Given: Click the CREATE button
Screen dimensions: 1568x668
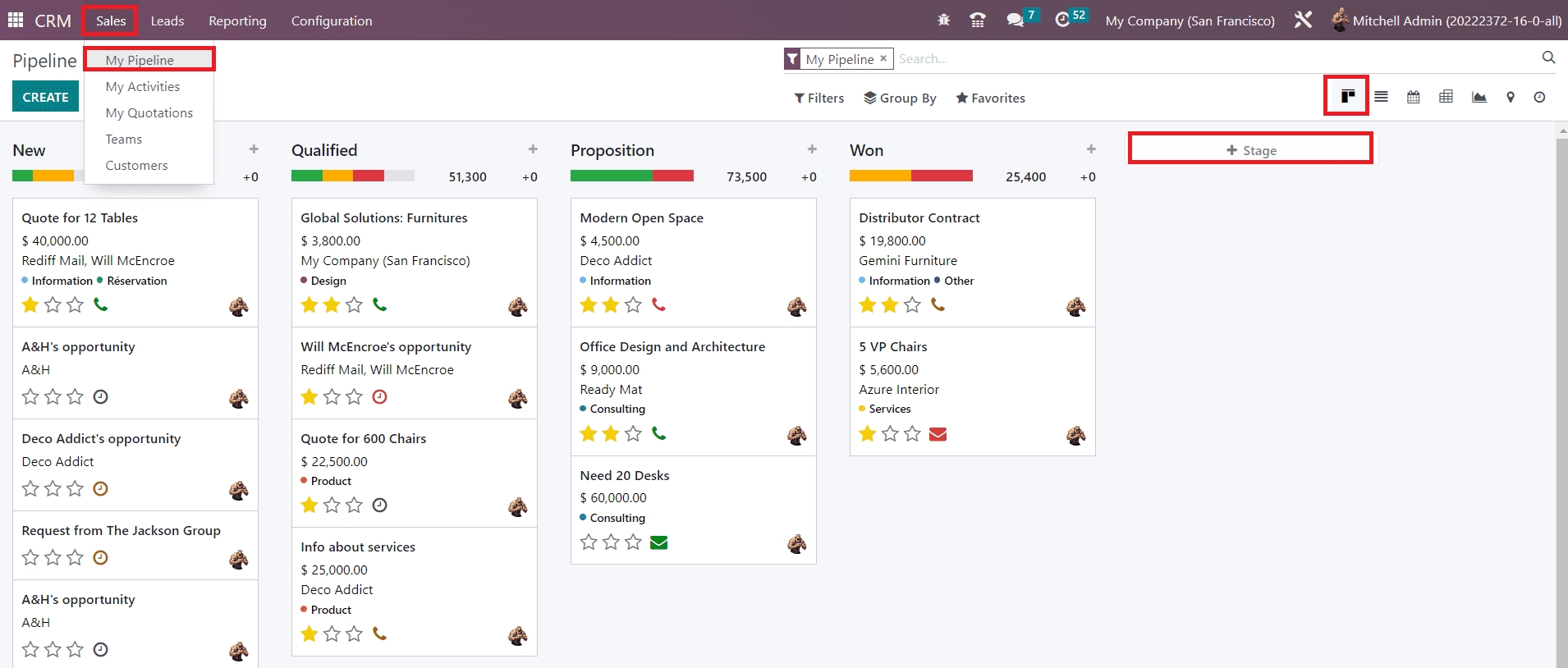Looking at the screenshot, I should [x=45, y=97].
